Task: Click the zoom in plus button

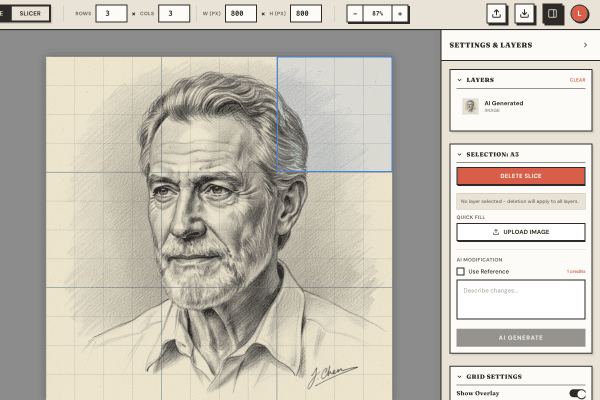Action: tap(400, 14)
